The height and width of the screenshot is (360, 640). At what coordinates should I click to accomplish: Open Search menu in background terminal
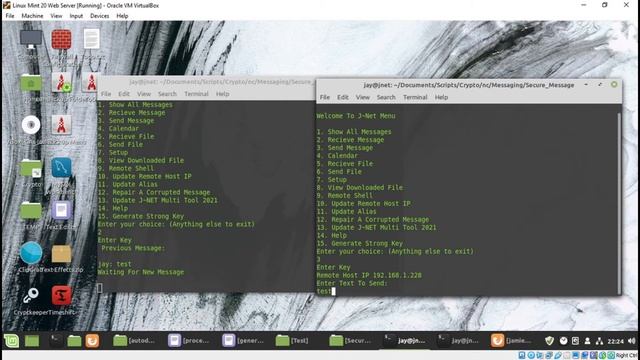click(x=167, y=94)
